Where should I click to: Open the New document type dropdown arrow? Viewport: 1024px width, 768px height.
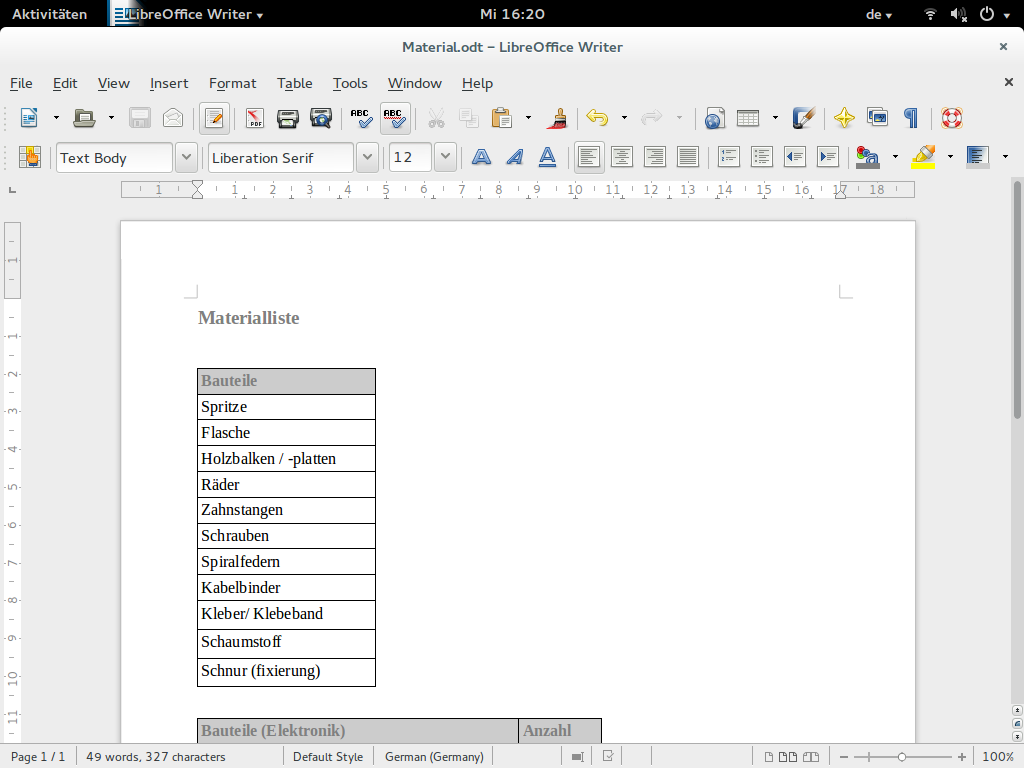coord(56,118)
